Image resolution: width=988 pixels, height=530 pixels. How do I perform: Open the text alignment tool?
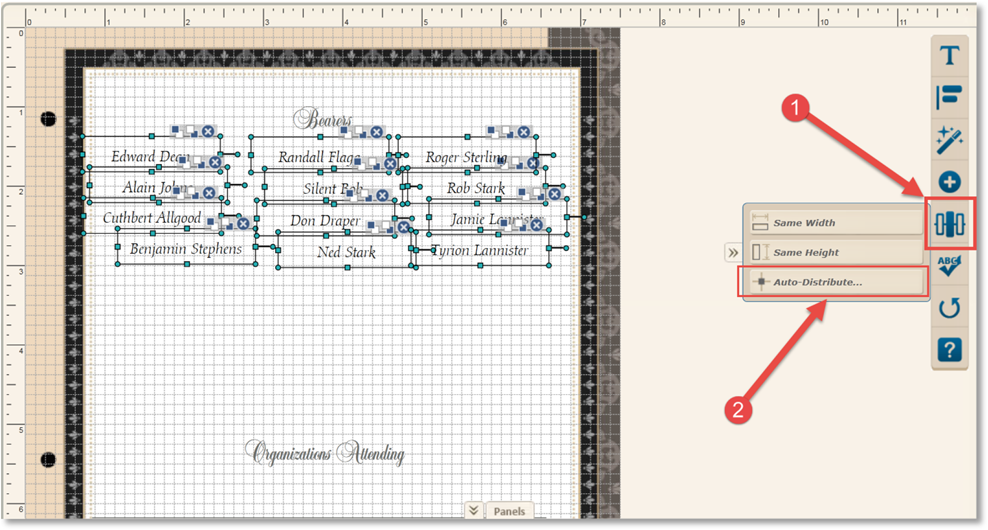coord(950,98)
